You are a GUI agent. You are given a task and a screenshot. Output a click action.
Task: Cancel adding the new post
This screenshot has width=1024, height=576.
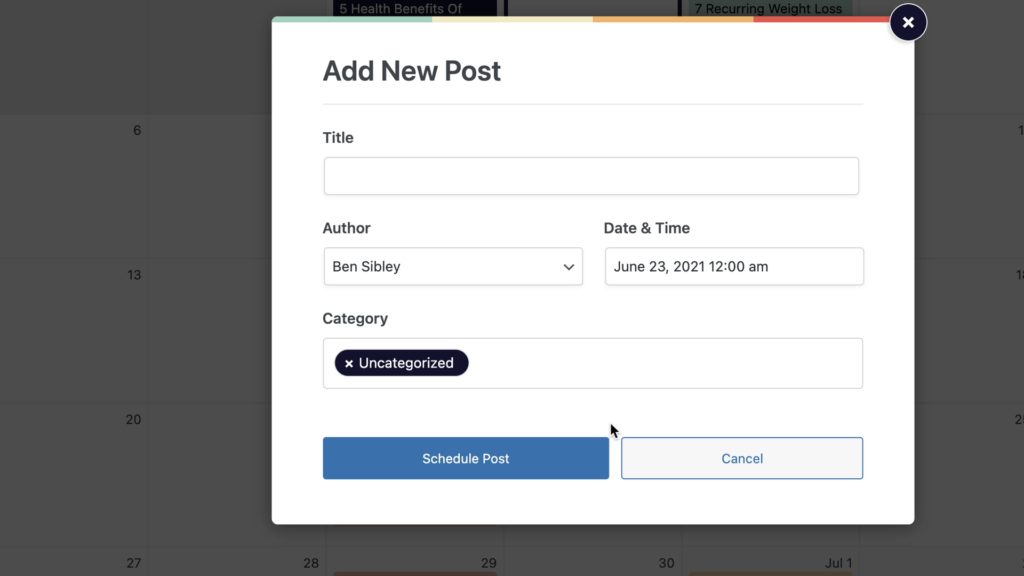coord(742,458)
